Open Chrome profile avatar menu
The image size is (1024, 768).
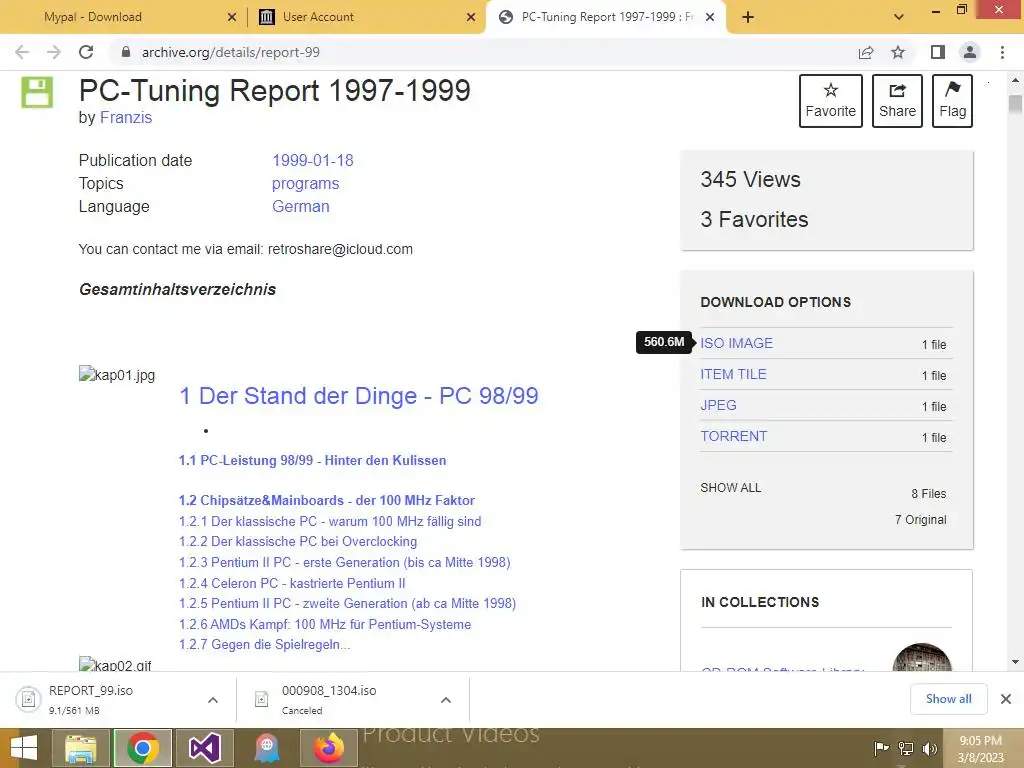coord(970,52)
